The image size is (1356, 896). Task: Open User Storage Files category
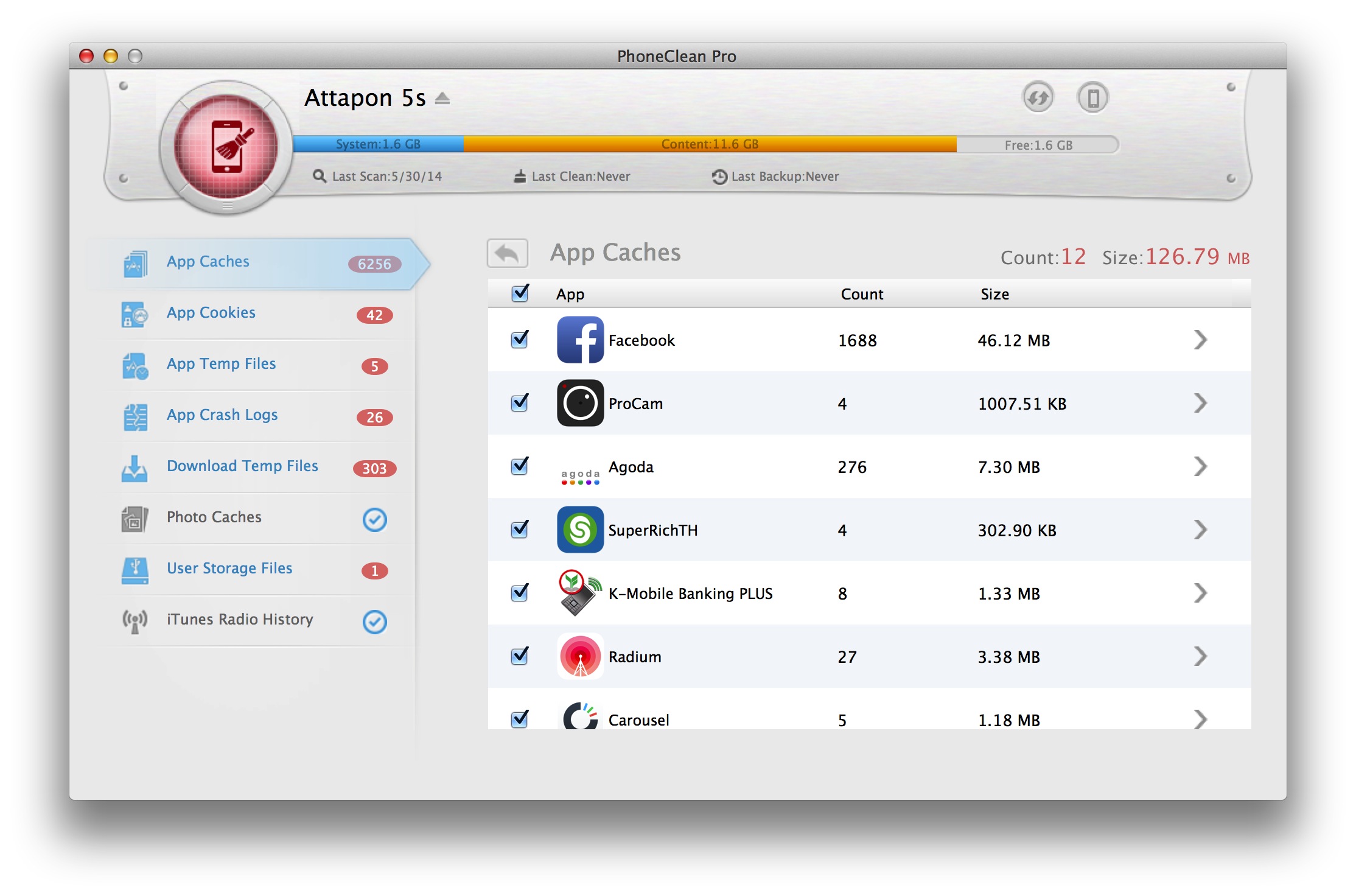229,569
